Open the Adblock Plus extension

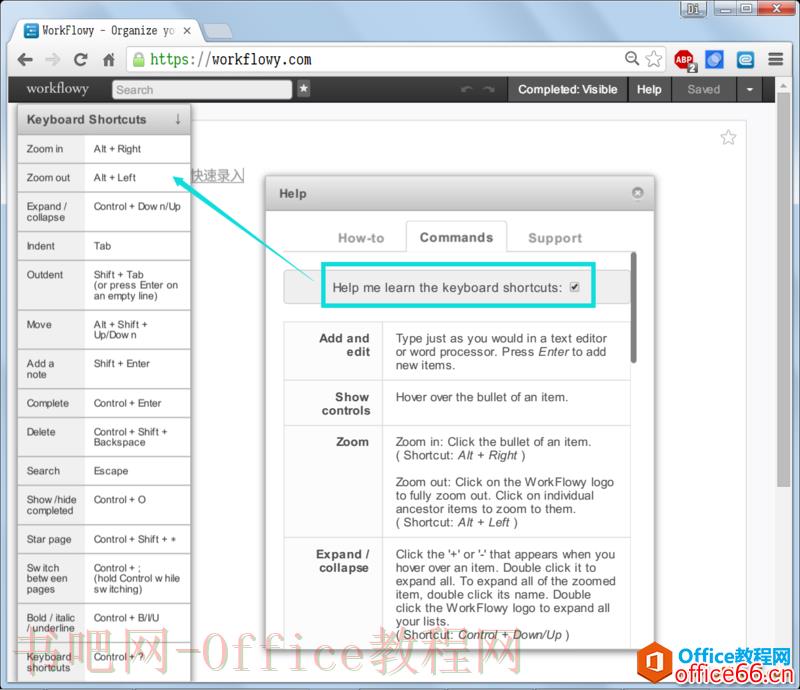coord(685,60)
